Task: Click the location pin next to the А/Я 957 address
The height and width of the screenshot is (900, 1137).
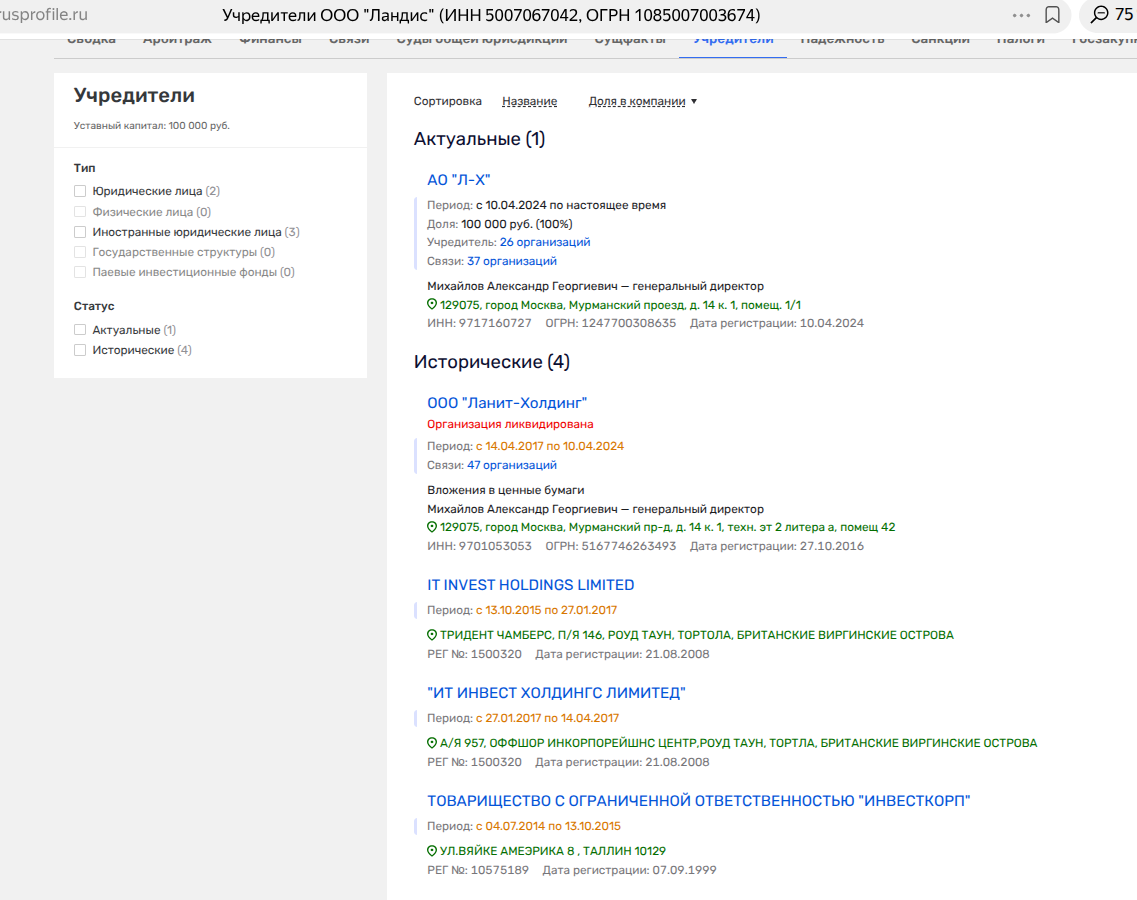Action: pyautogui.click(x=433, y=743)
